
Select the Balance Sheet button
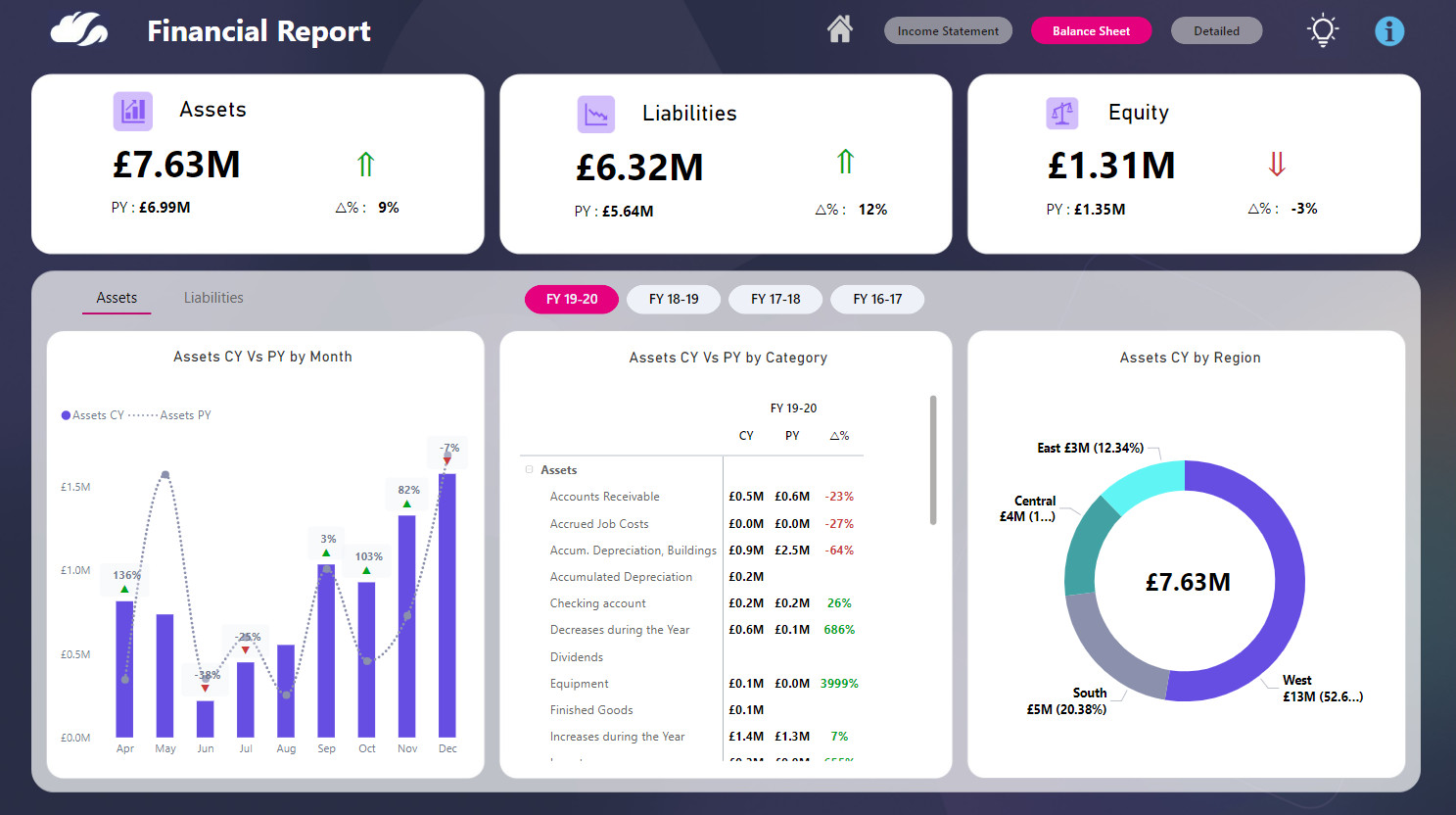[x=1091, y=30]
